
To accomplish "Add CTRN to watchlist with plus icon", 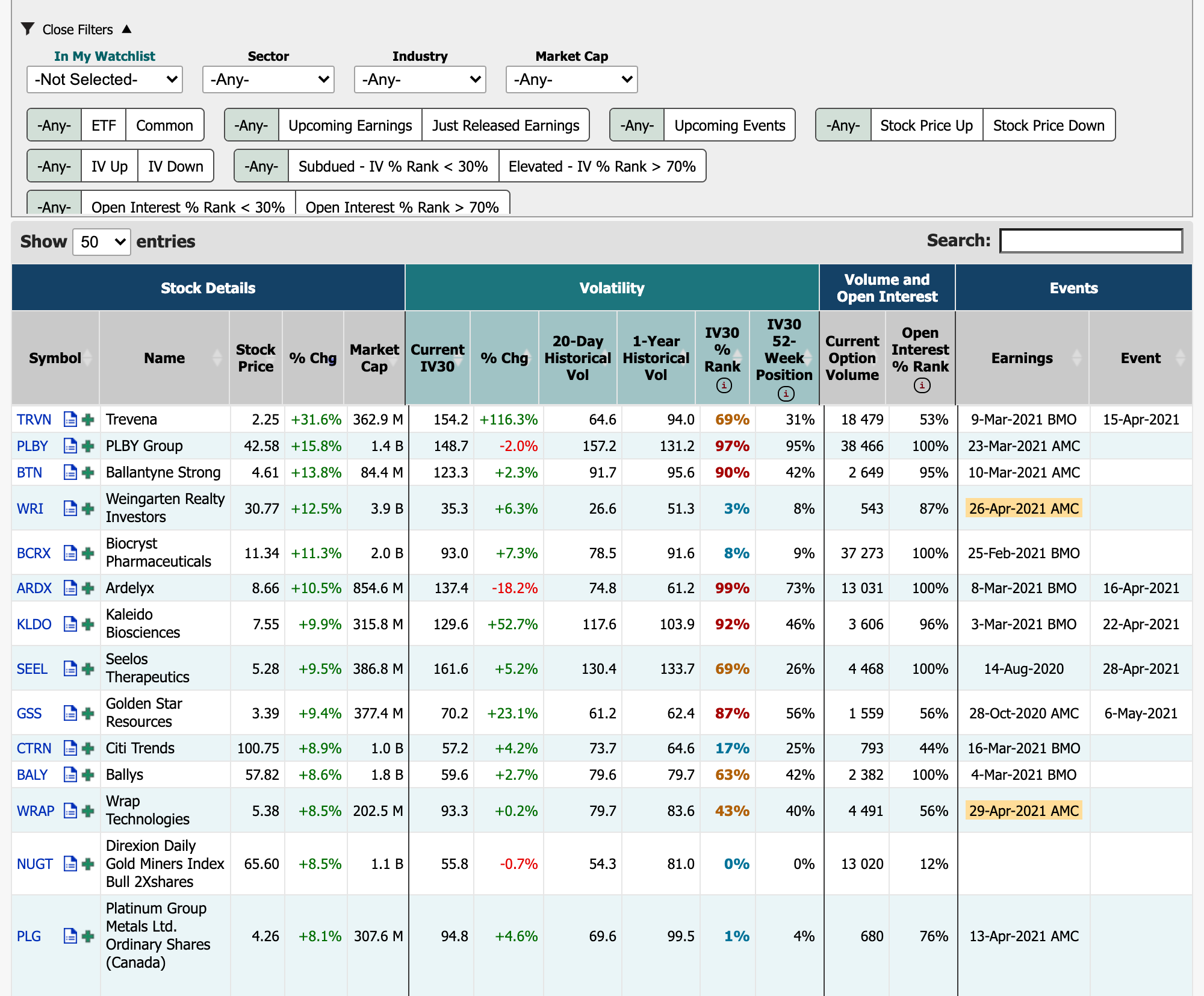I will pos(88,749).
